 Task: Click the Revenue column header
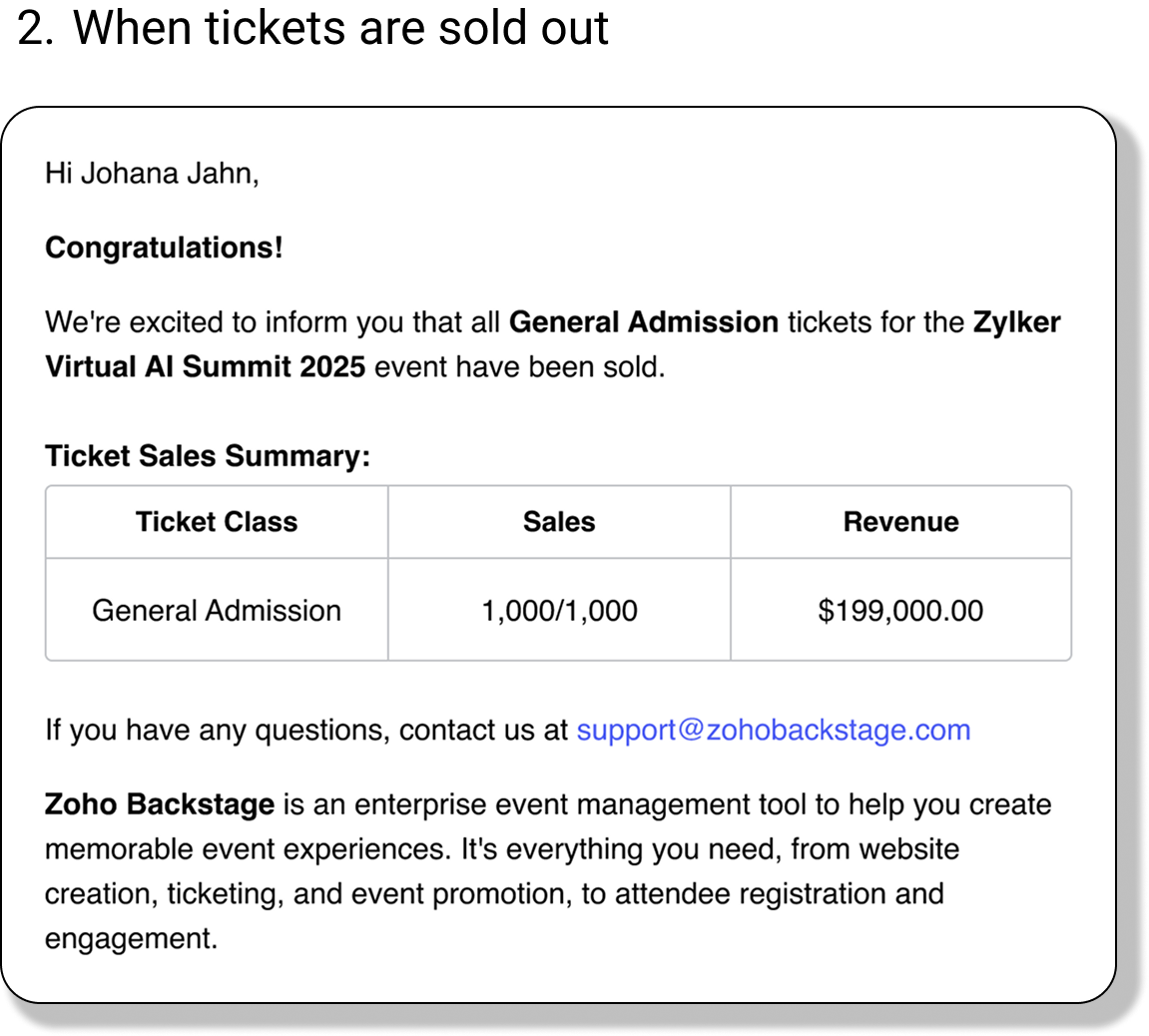coord(900,522)
